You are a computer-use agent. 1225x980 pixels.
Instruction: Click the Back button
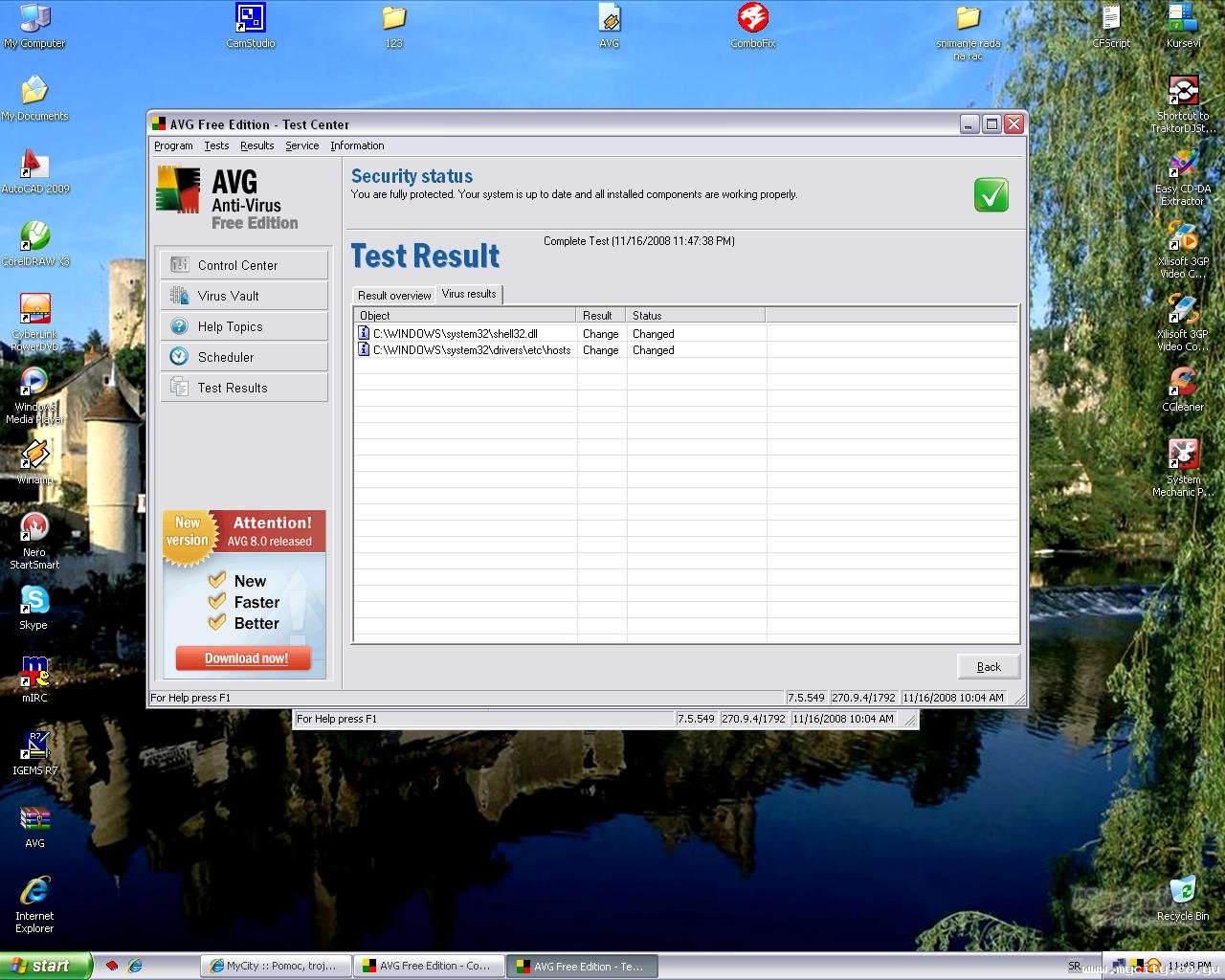click(x=989, y=667)
